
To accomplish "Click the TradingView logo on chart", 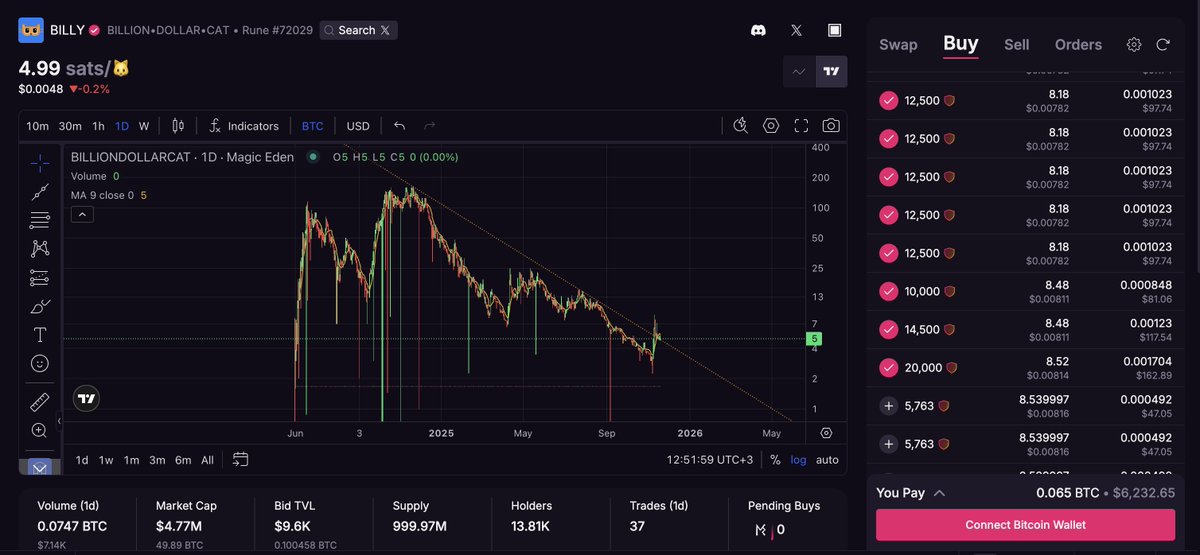I will (87, 398).
